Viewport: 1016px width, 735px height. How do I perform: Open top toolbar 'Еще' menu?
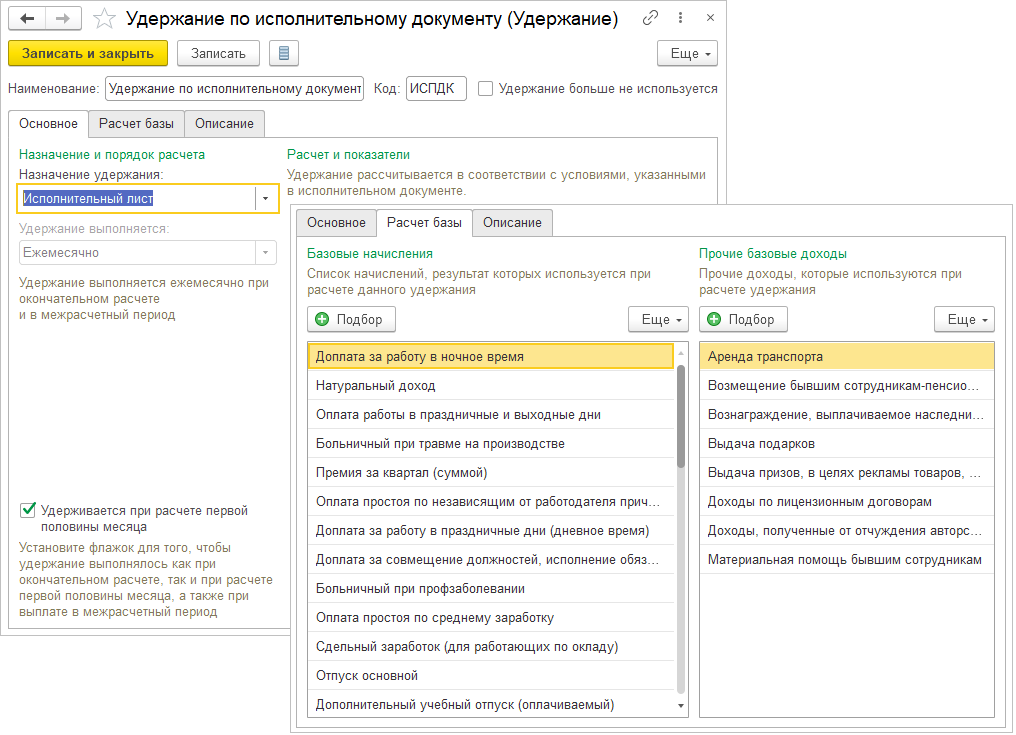coord(687,53)
